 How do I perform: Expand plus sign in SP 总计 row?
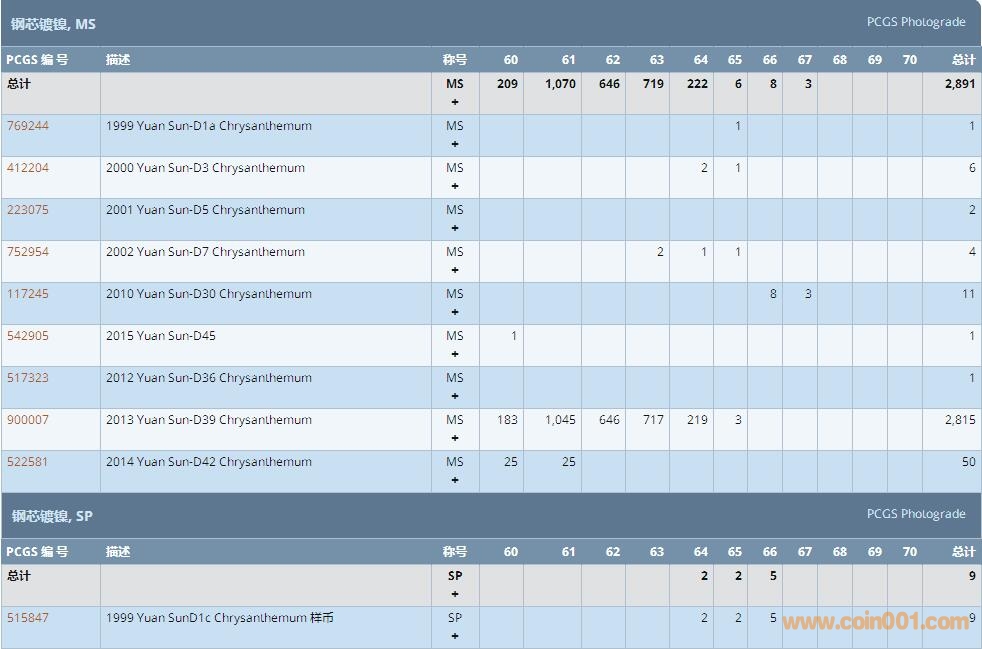(455, 594)
